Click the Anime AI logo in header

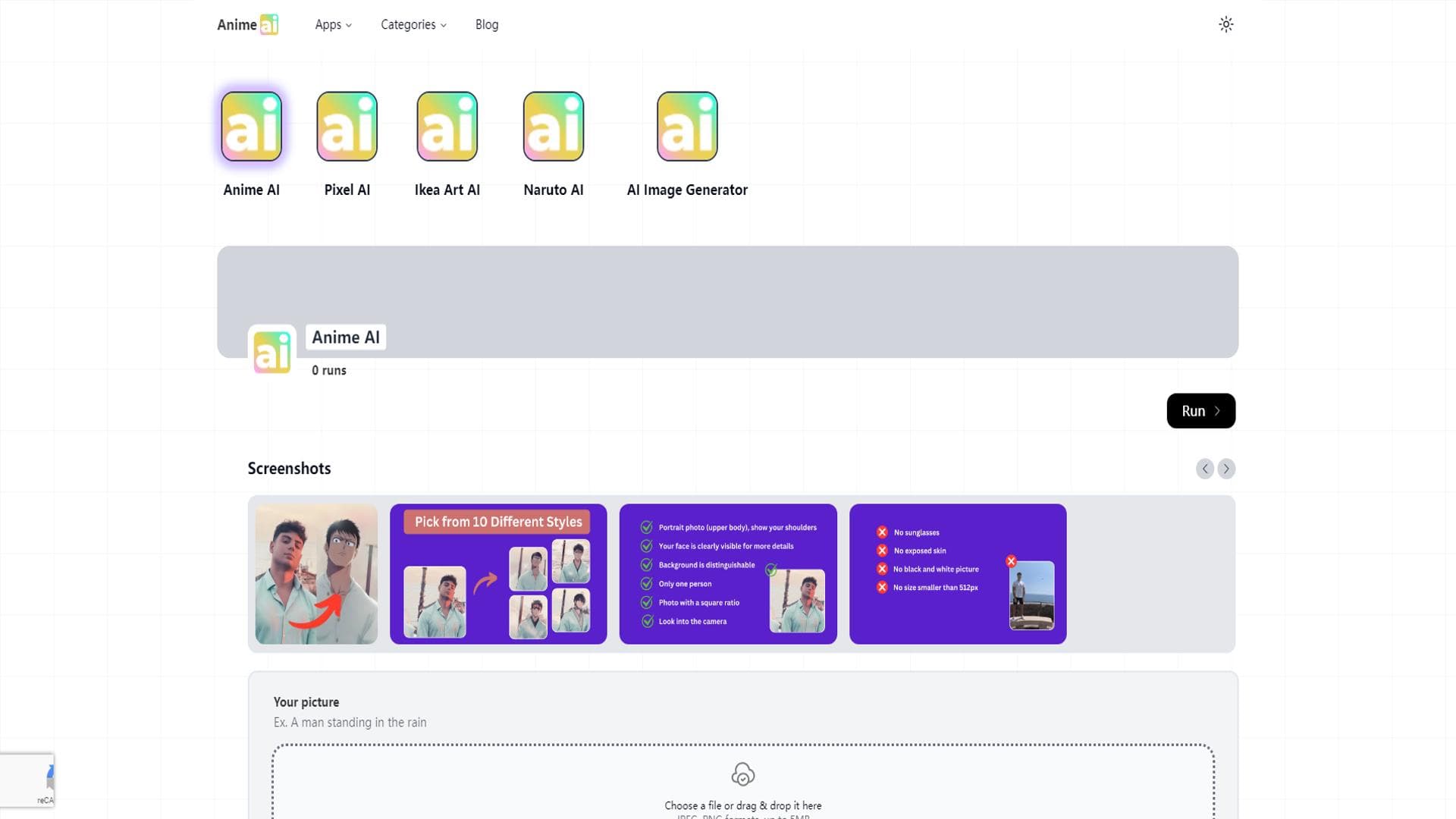248,24
